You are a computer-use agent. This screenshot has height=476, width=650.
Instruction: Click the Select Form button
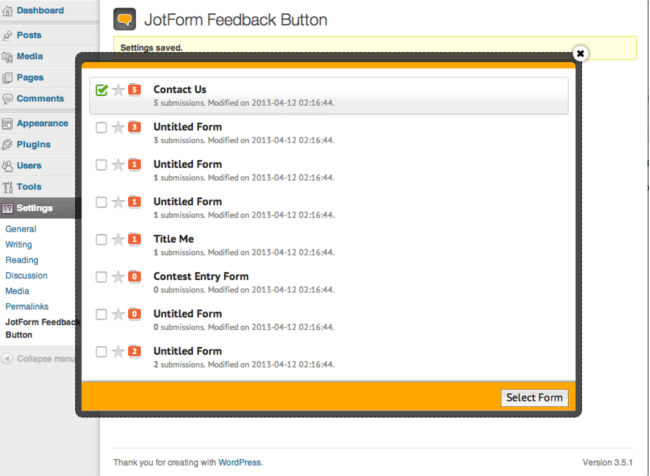click(x=534, y=398)
